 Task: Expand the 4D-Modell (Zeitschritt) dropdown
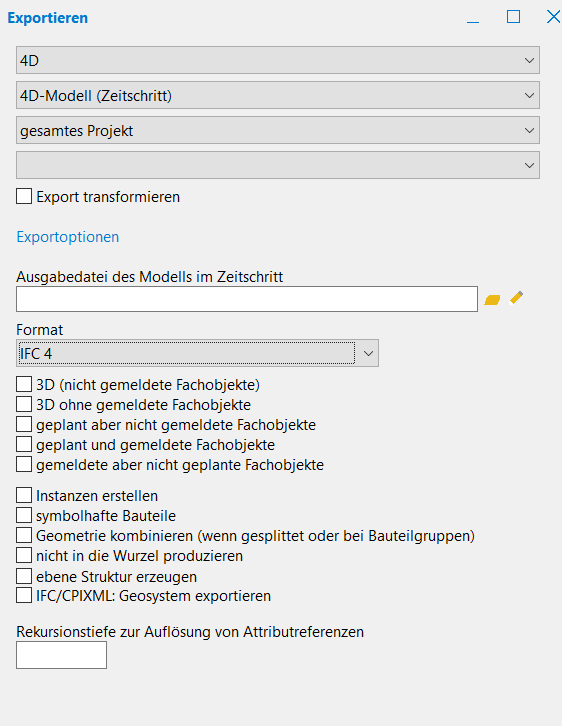click(x=278, y=95)
